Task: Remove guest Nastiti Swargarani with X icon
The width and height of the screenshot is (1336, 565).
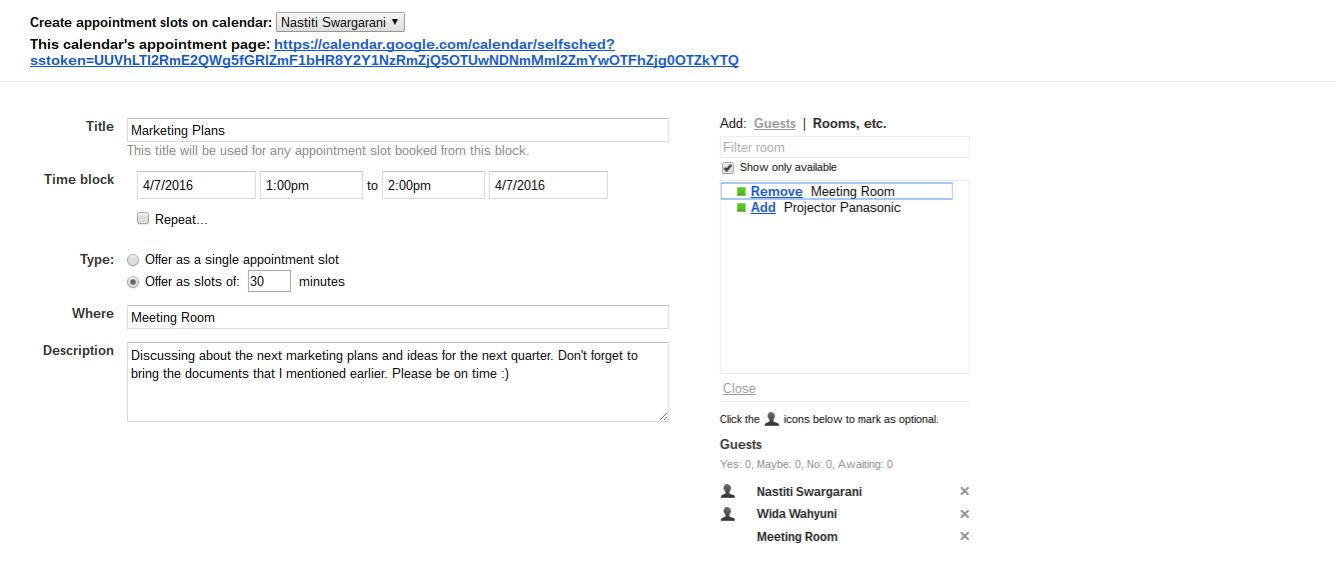Action: pyautogui.click(x=964, y=492)
